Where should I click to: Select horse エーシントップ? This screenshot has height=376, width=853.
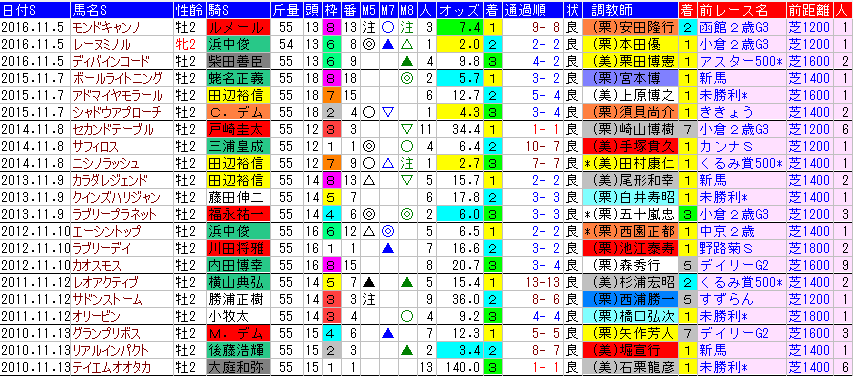click(107, 232)
